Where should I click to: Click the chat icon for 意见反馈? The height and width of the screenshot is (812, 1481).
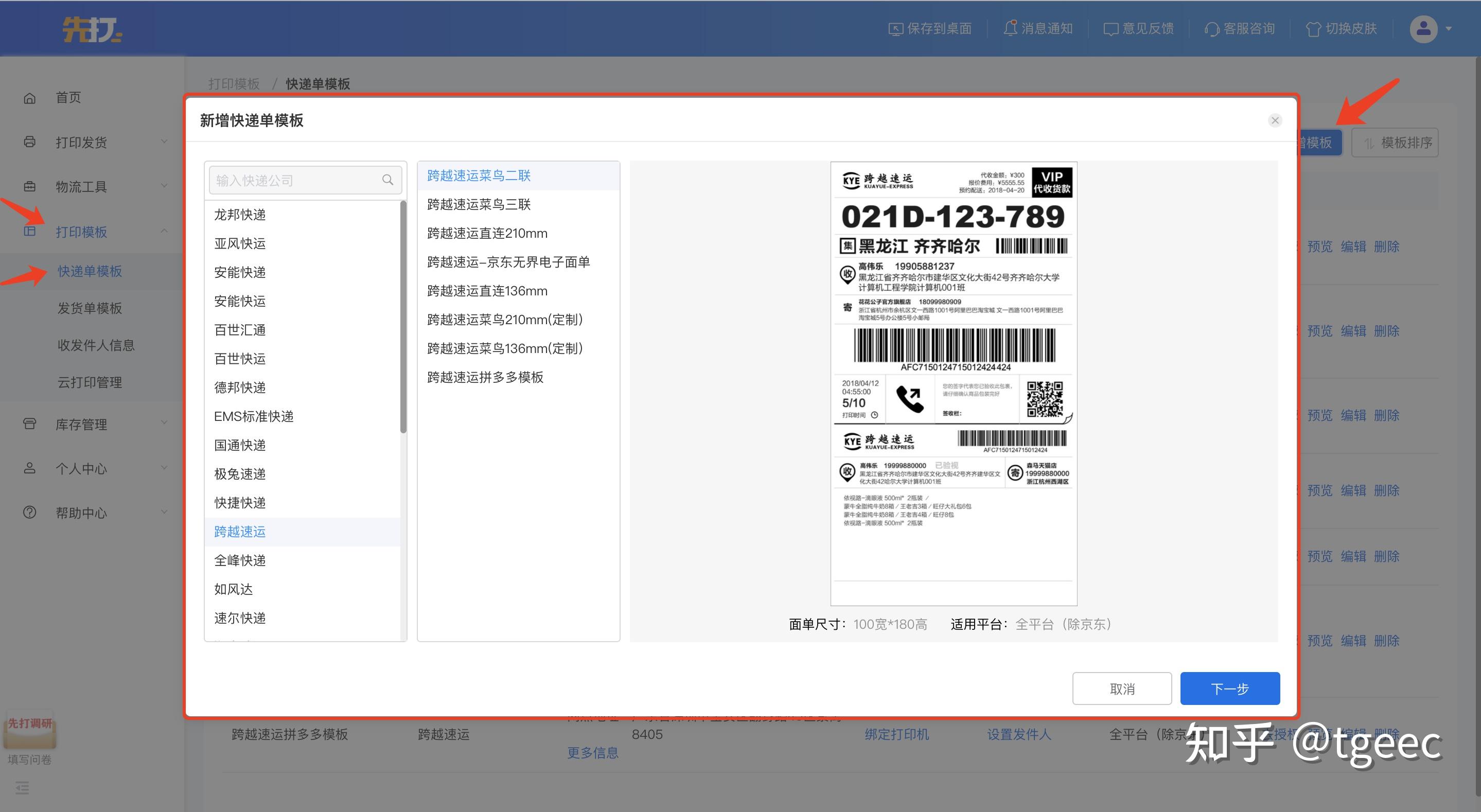coord(1110,29)
